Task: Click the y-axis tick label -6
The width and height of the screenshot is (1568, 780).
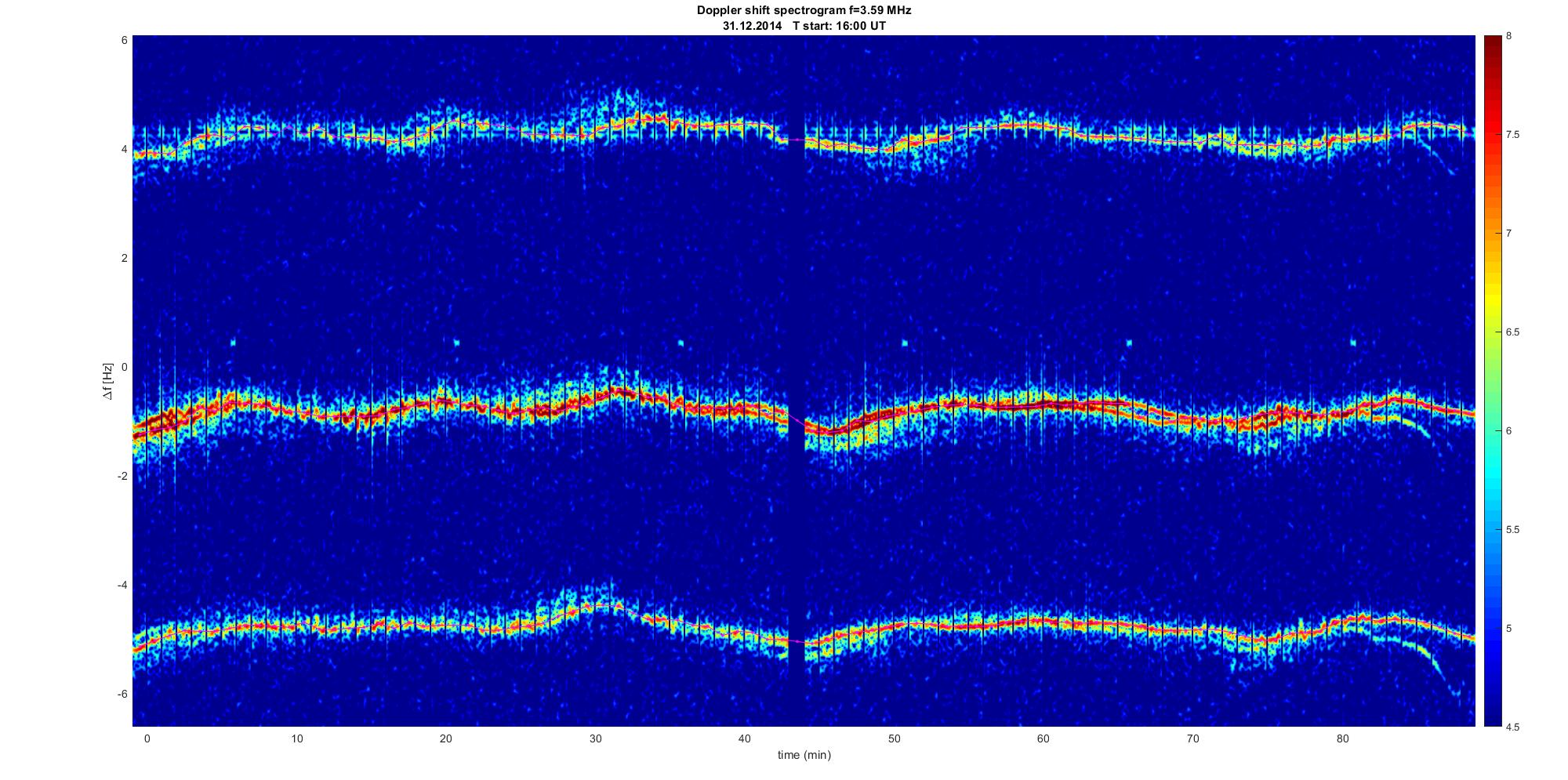Action: 122,694
